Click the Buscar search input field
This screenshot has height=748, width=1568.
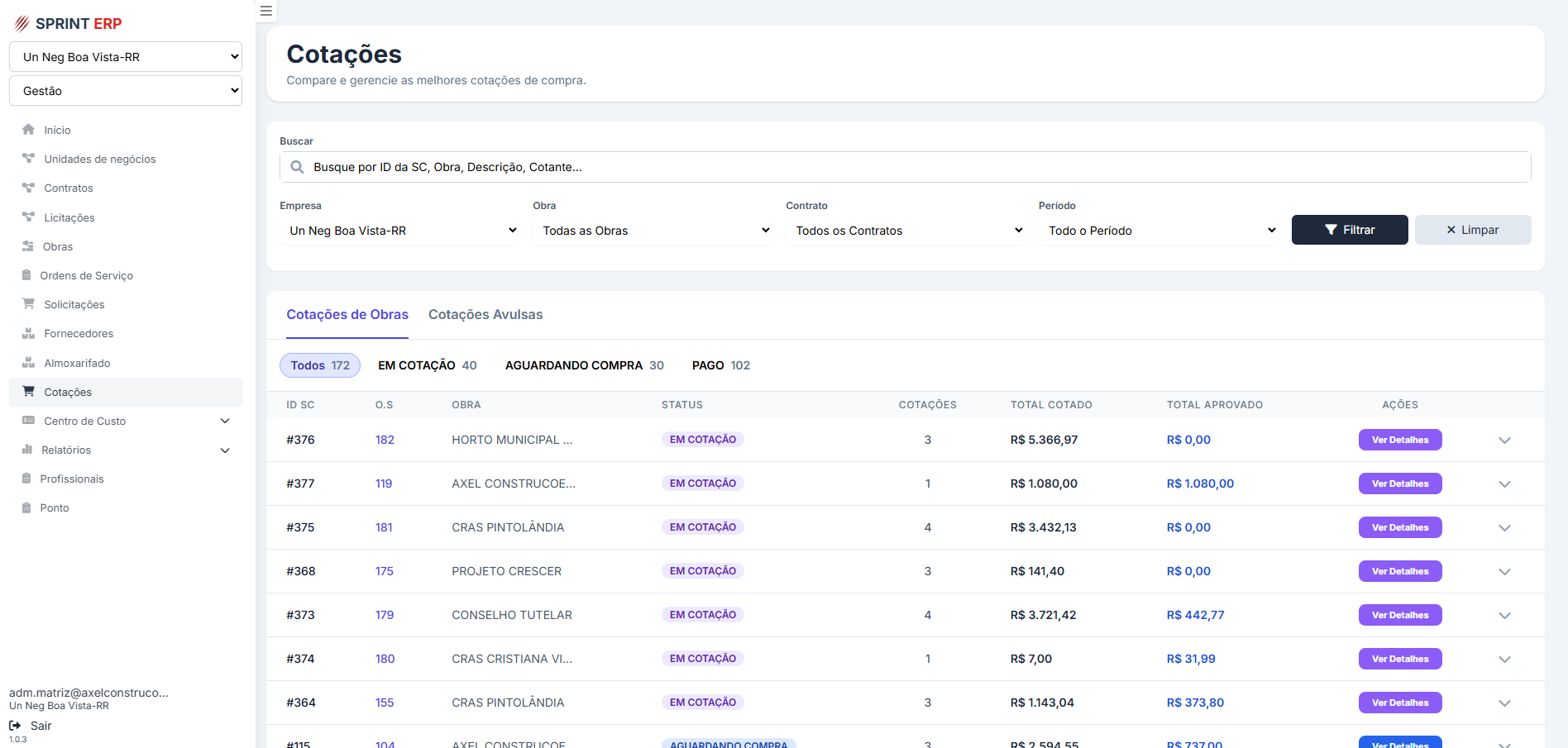pyautogui.click(x=905, y=167)
